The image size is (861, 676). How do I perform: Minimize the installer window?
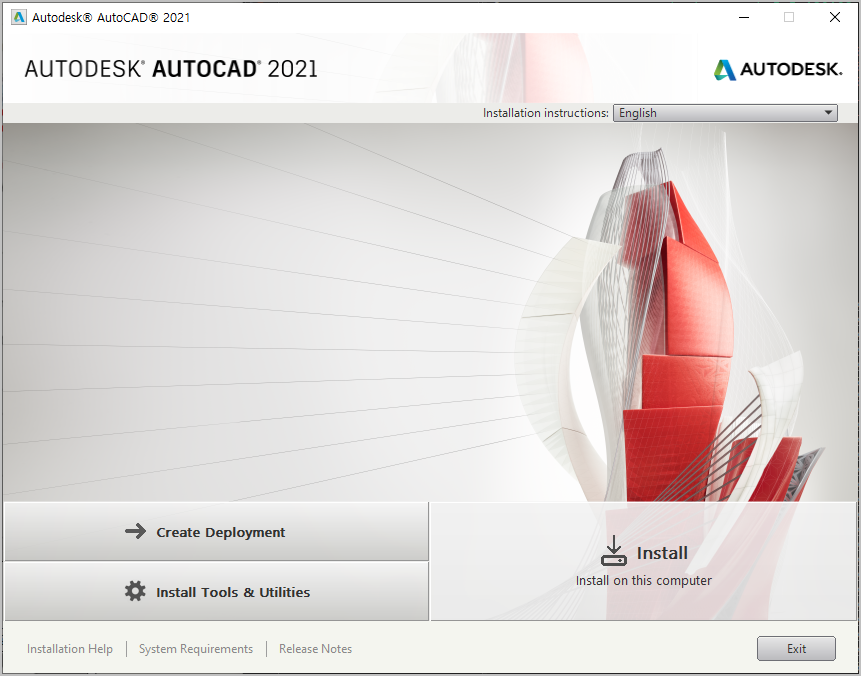(x=743, y=17)
